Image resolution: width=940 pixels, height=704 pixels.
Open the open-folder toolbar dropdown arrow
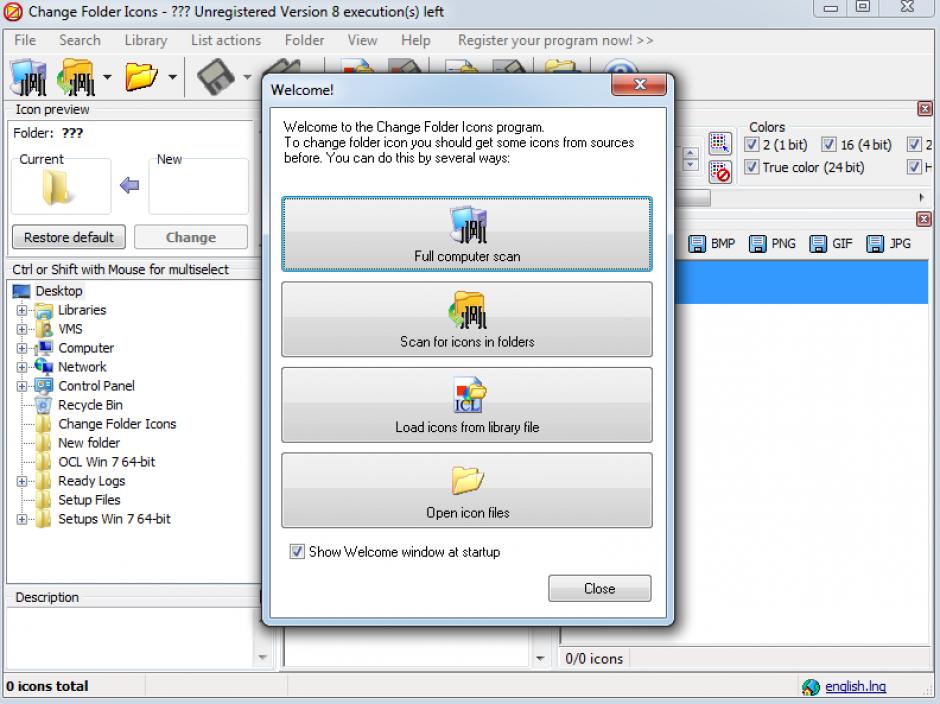pos(173,77)
